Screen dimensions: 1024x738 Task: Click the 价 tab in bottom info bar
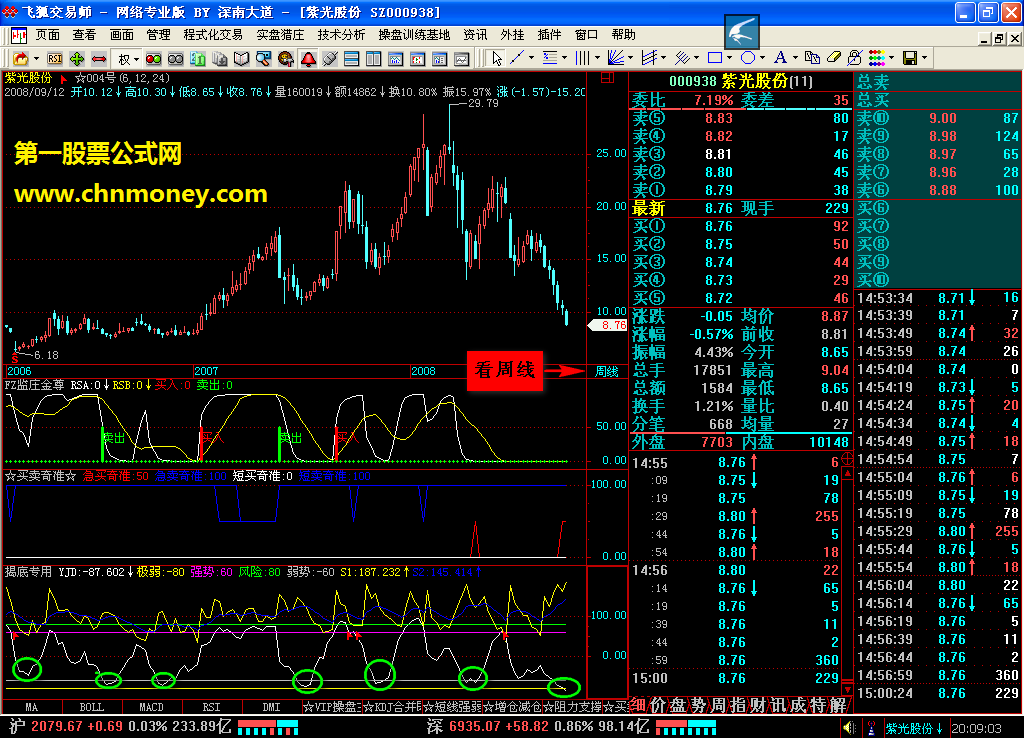(658, 705)
